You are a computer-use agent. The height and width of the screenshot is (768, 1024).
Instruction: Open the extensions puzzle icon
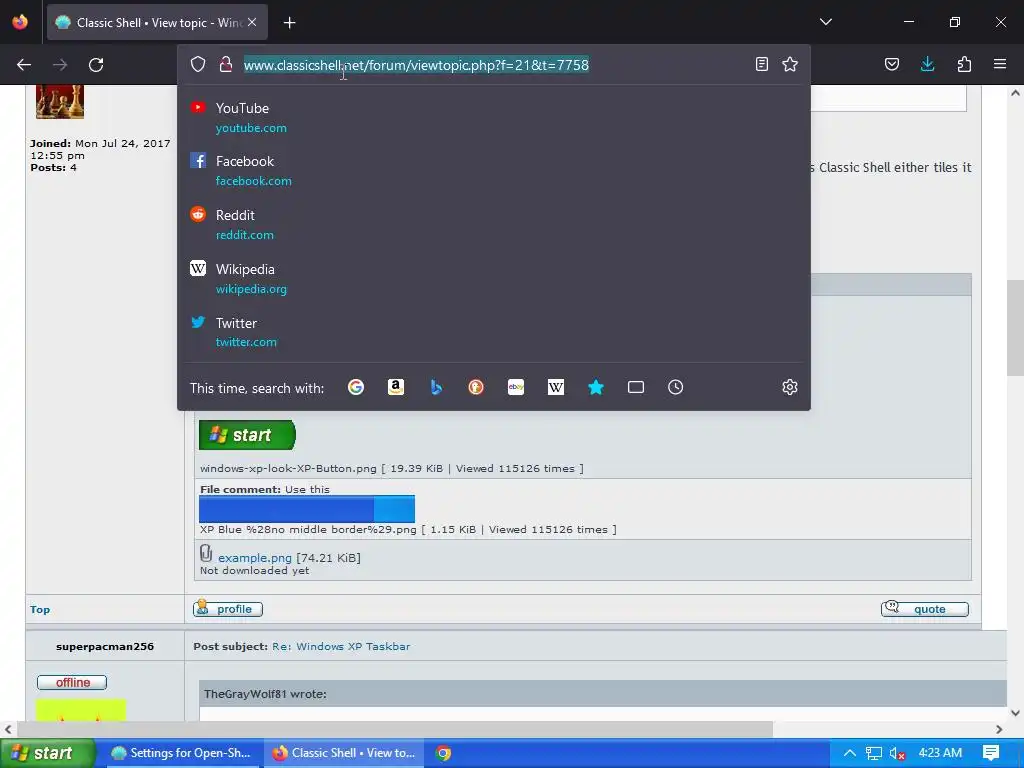[964, 64]
